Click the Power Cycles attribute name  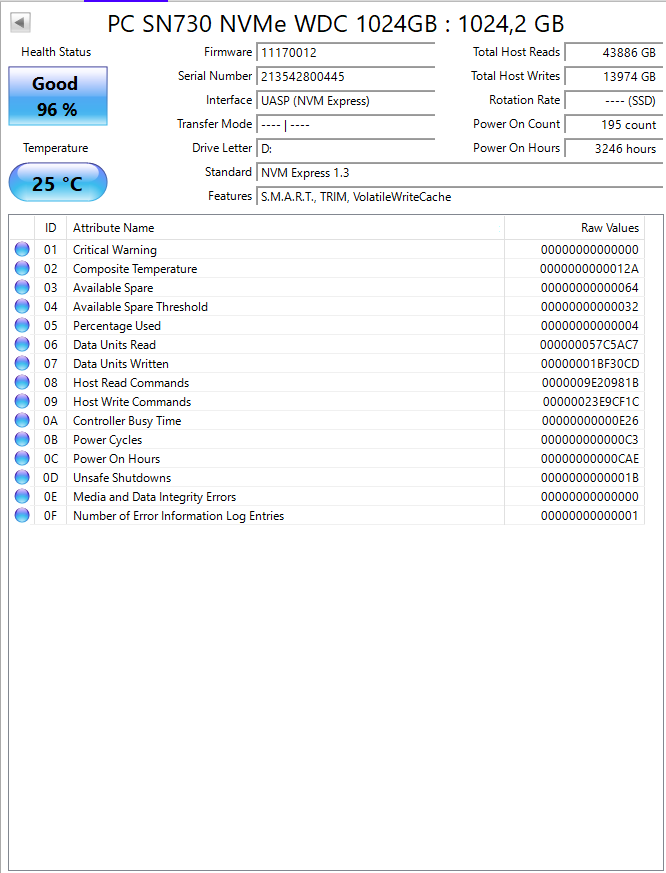107,440
